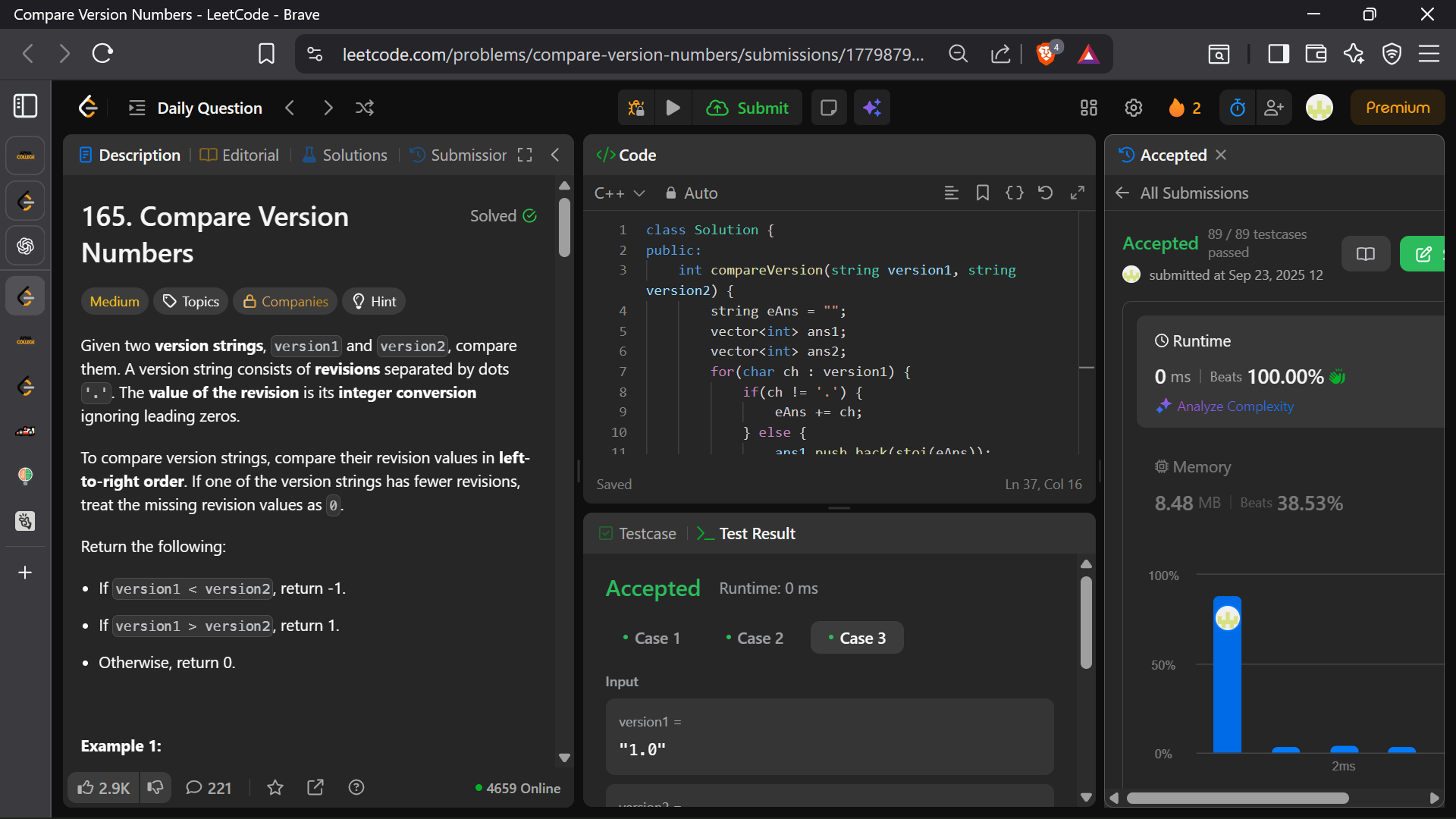Click the AI sparkle assistant icon
Image resolution: width=1456 pixels, height=819 pixels.
point(872,108)
